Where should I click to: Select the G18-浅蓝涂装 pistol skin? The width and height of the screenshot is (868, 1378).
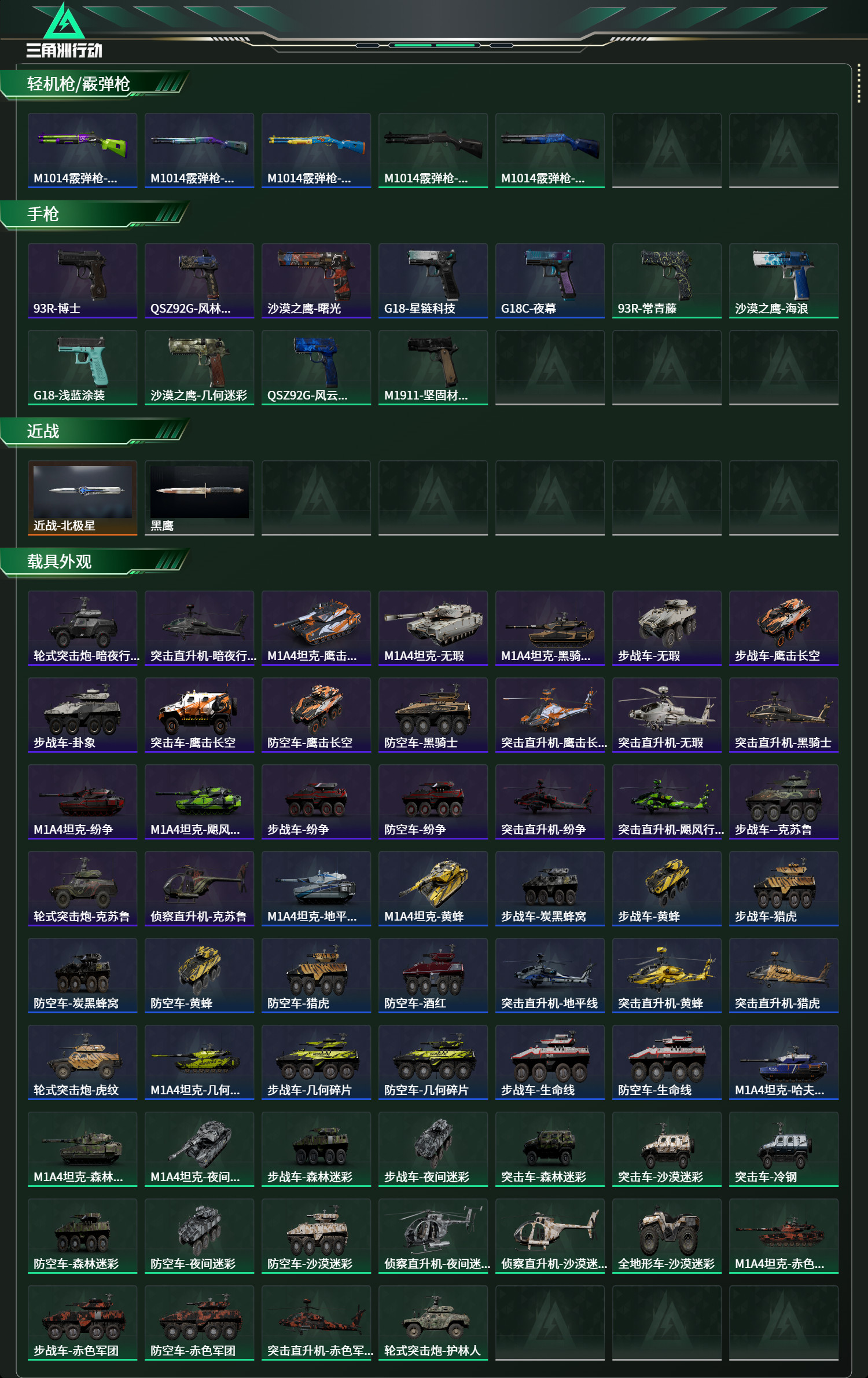83,368
